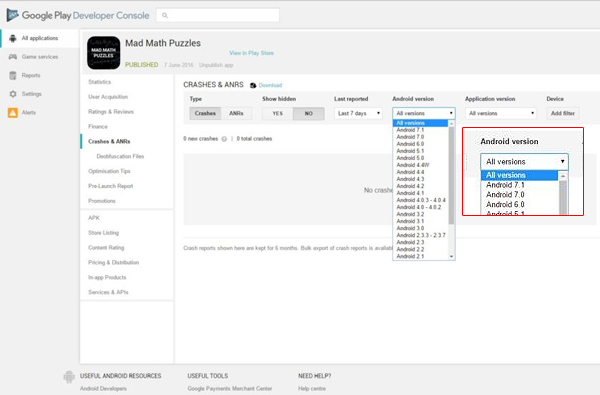Click Google Payments Merchant Center link
This screenshot has height=395, width=600.
[x=230, y=388]
